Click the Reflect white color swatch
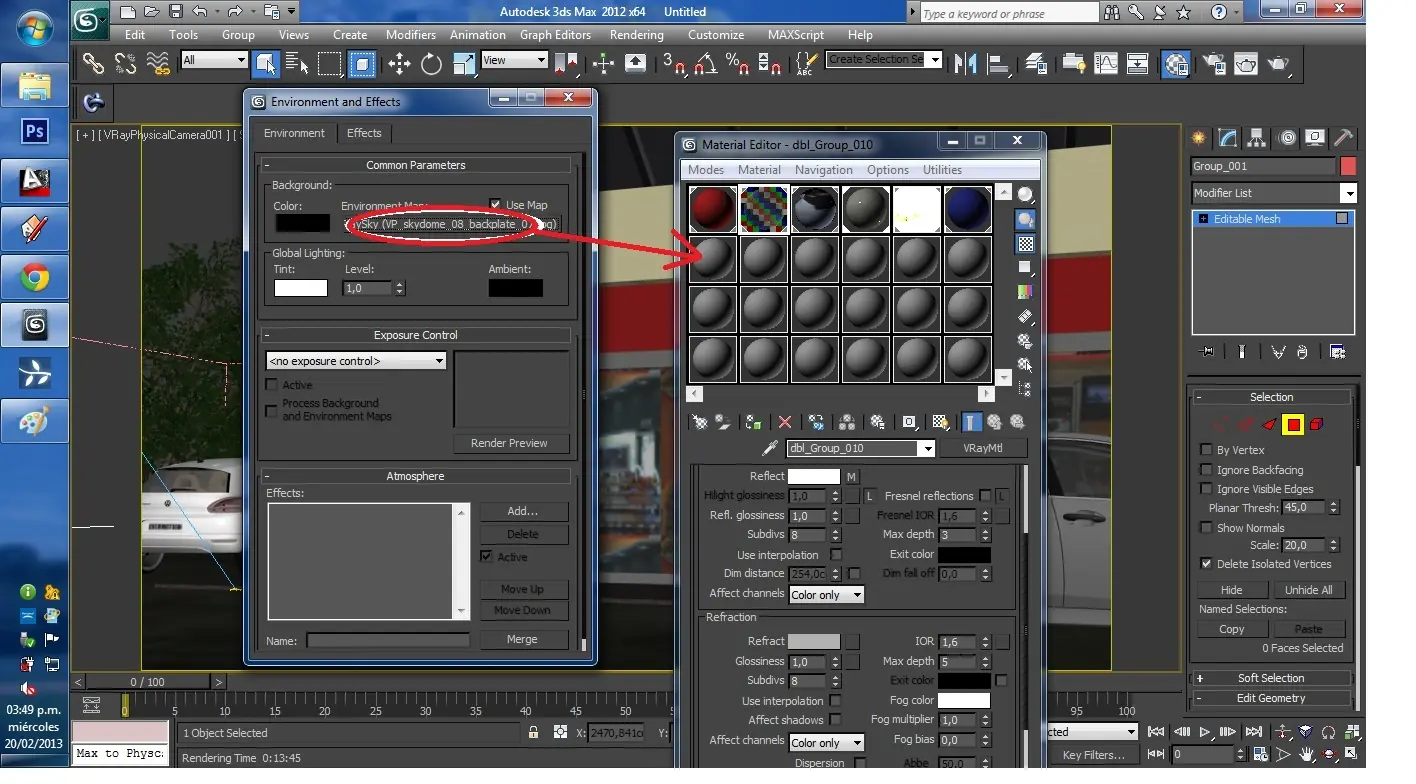This screenshot has width=1416, height=784. [814, 477]
